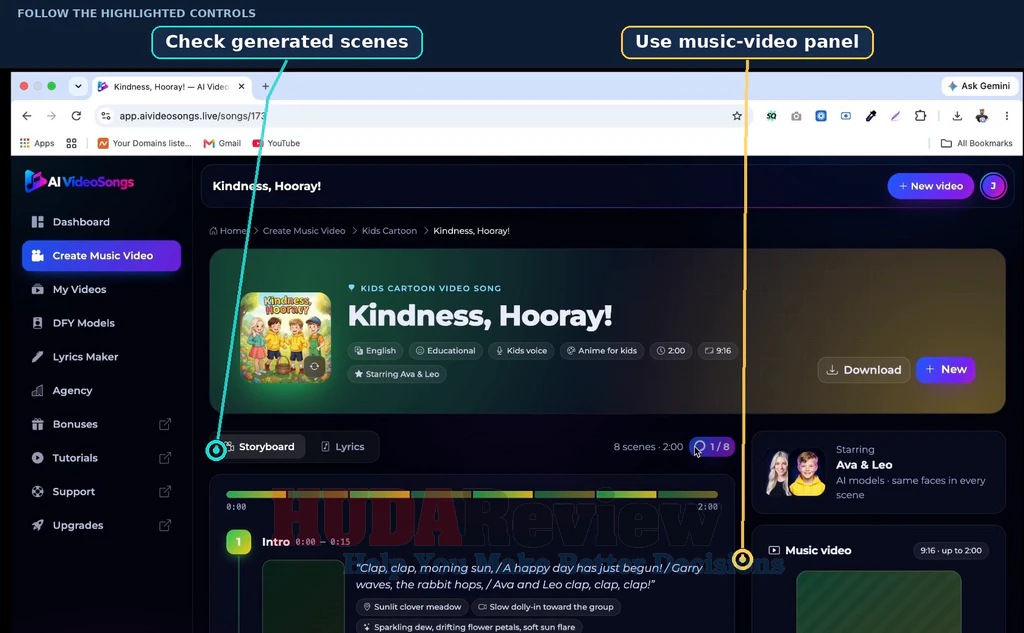Go back in the browser
The width and height of the screenshot is (1024, 633).
tap(27, 116)
